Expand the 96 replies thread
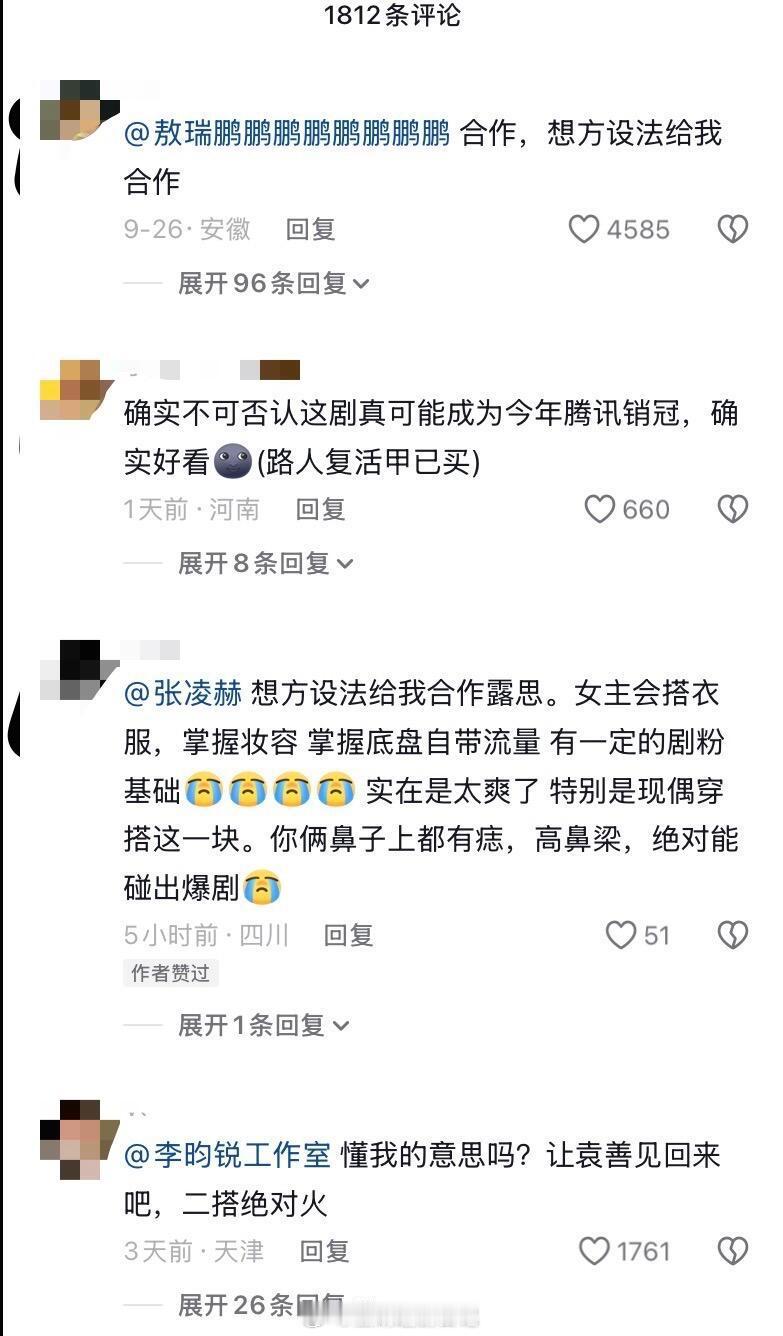The height and width of the screenshot is (1336, 783). pos(273,284)
